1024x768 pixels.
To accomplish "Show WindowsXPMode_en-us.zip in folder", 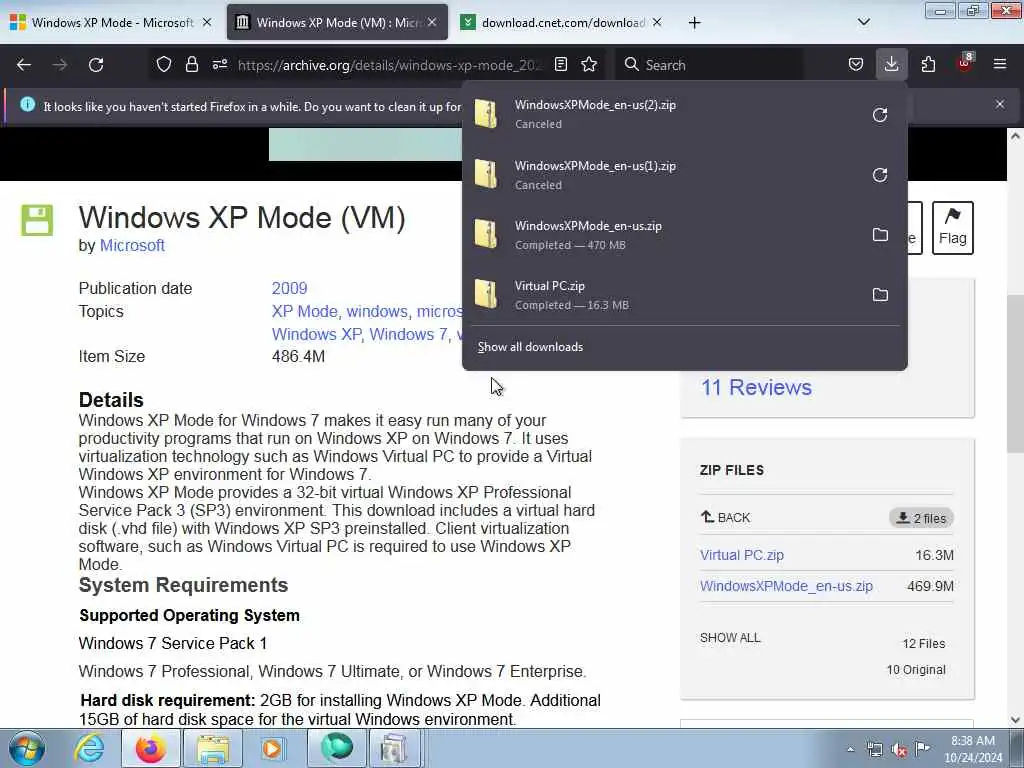I will coord(880,234).
